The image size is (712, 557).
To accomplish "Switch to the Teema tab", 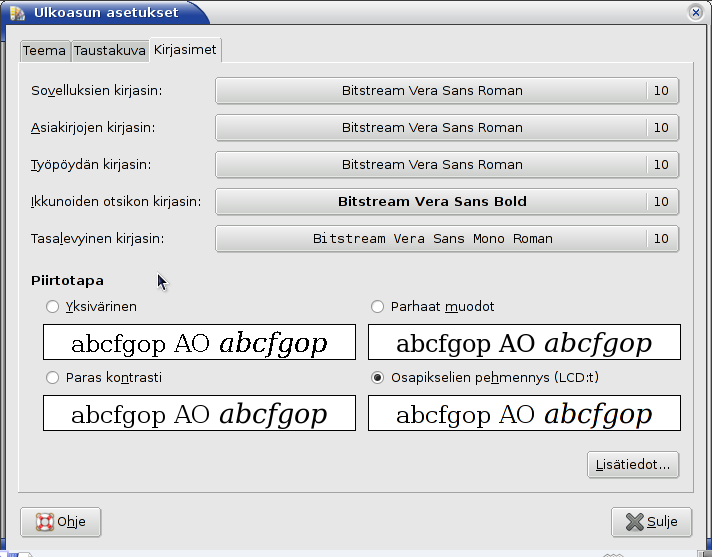I will click(x=44, y=50).
